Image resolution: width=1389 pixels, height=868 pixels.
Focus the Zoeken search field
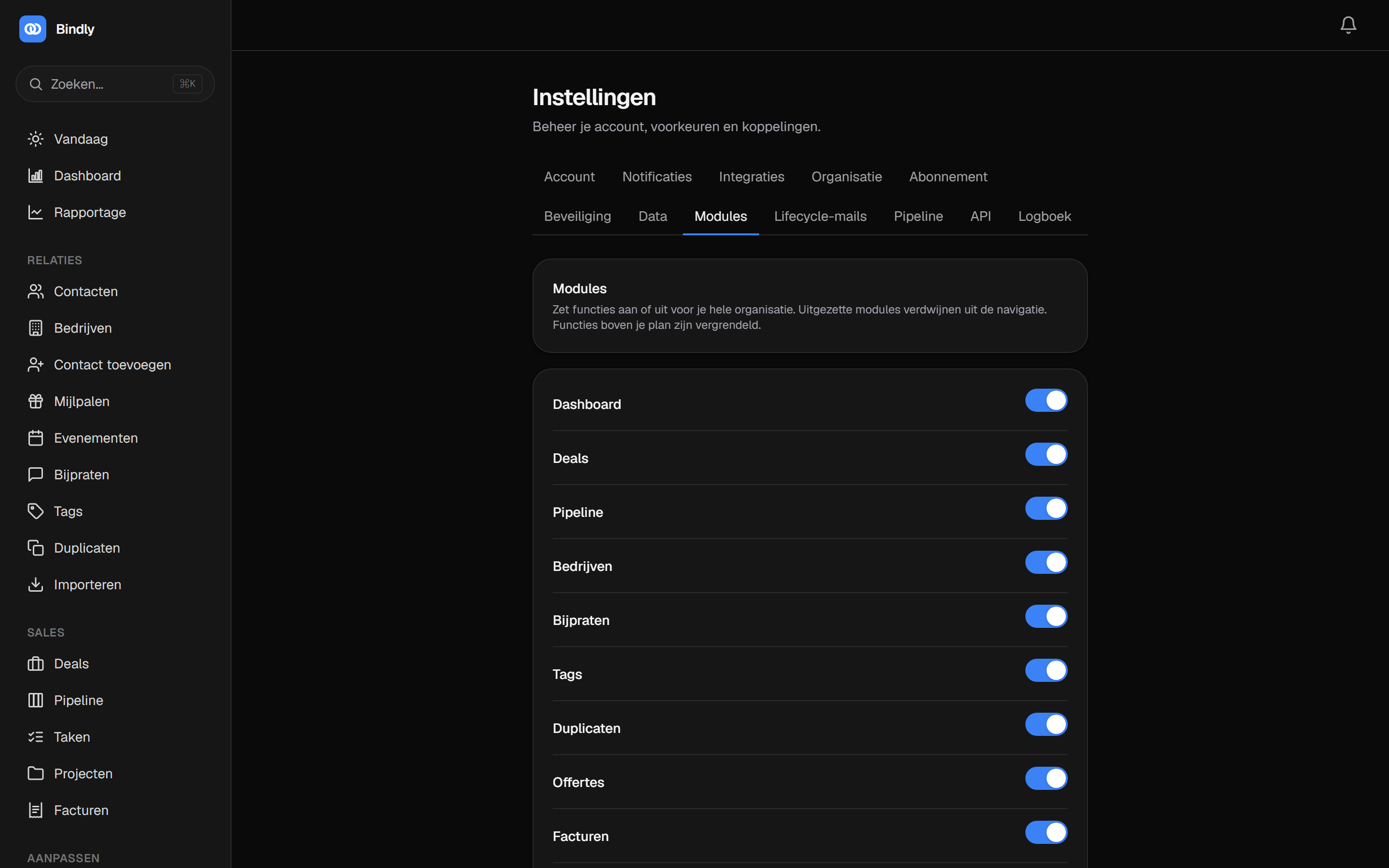[x=115, y=84]
